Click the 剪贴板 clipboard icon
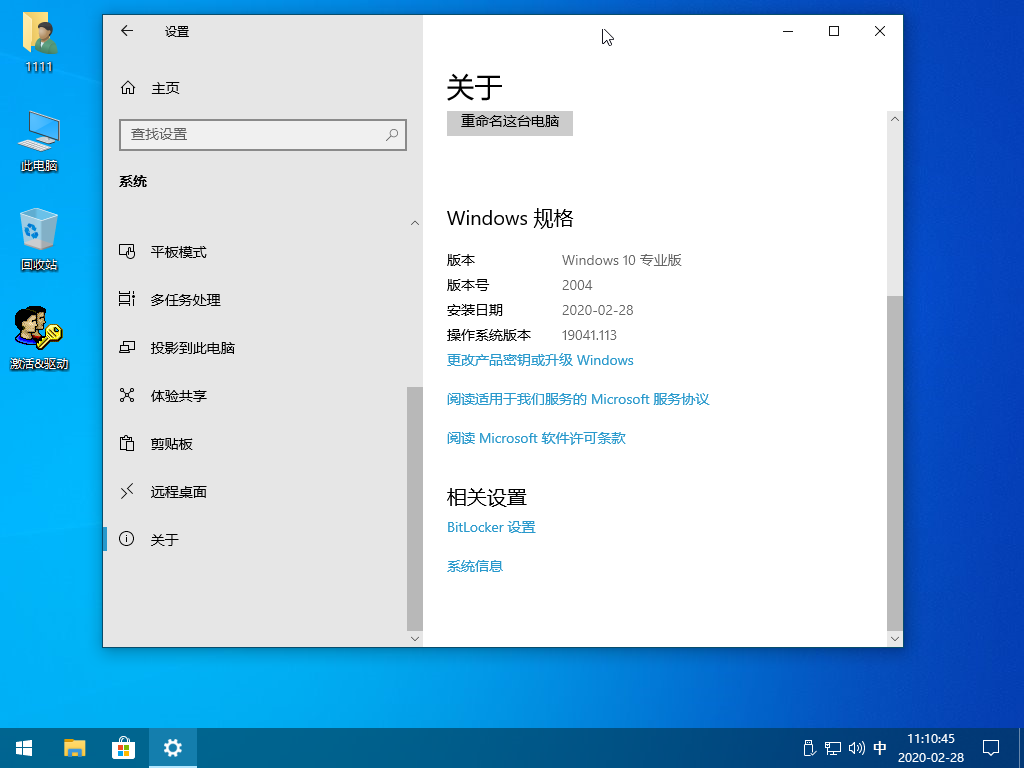 (128, 443)
